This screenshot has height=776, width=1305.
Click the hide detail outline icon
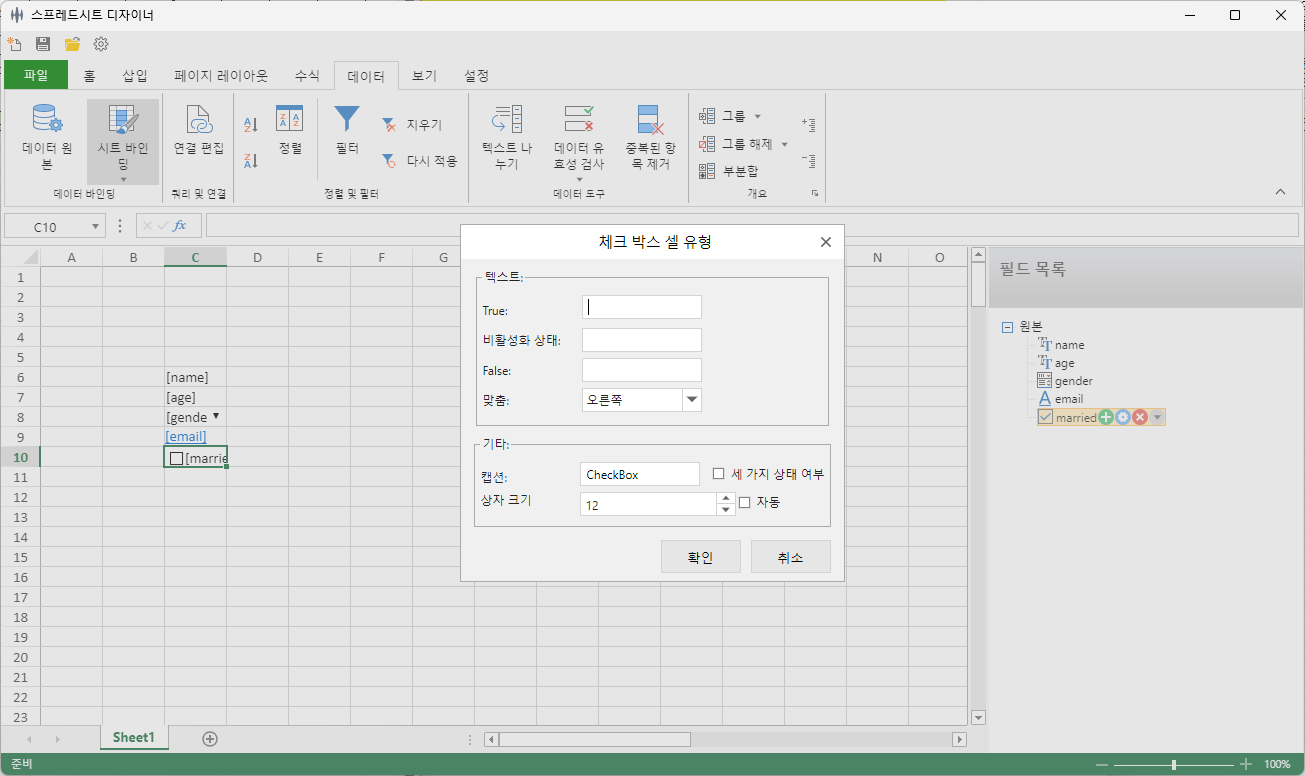[809, 160]
